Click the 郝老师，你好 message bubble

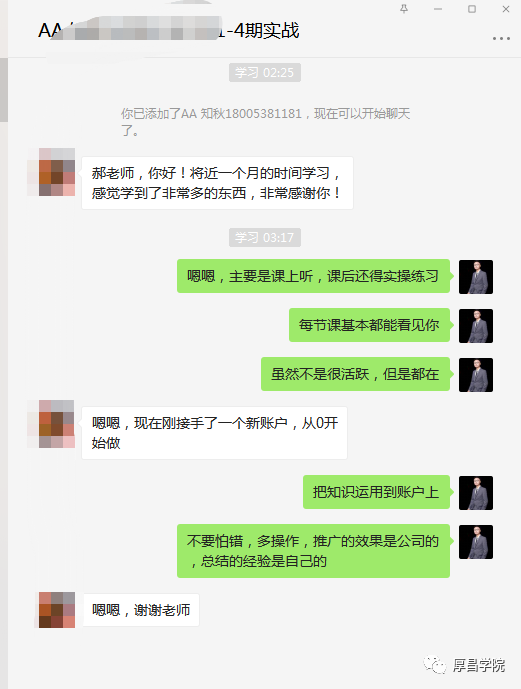point(217,183)
